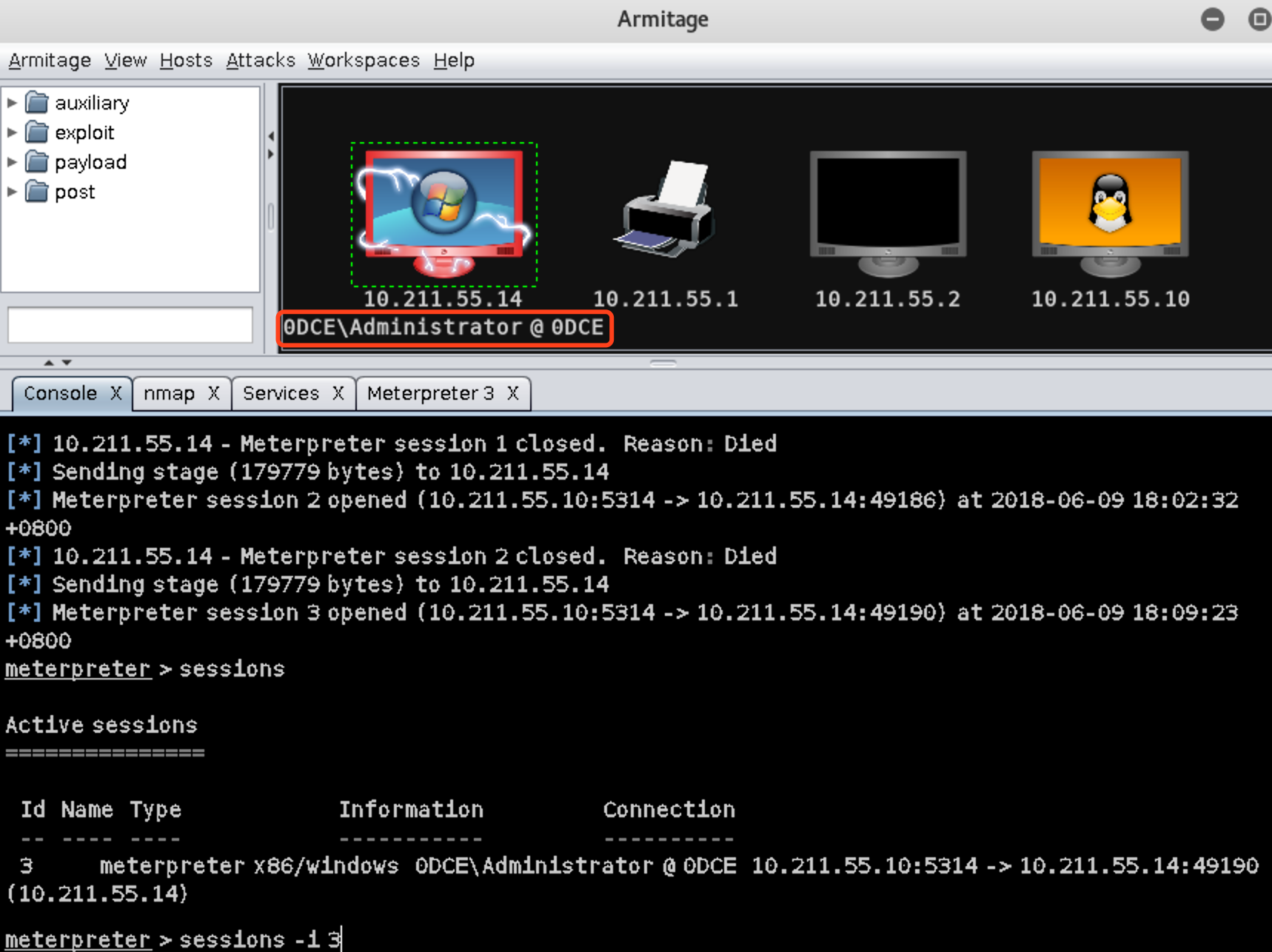The image size is (1272, 952).
Task: Click the post folder icon
Action: (36, 191)
